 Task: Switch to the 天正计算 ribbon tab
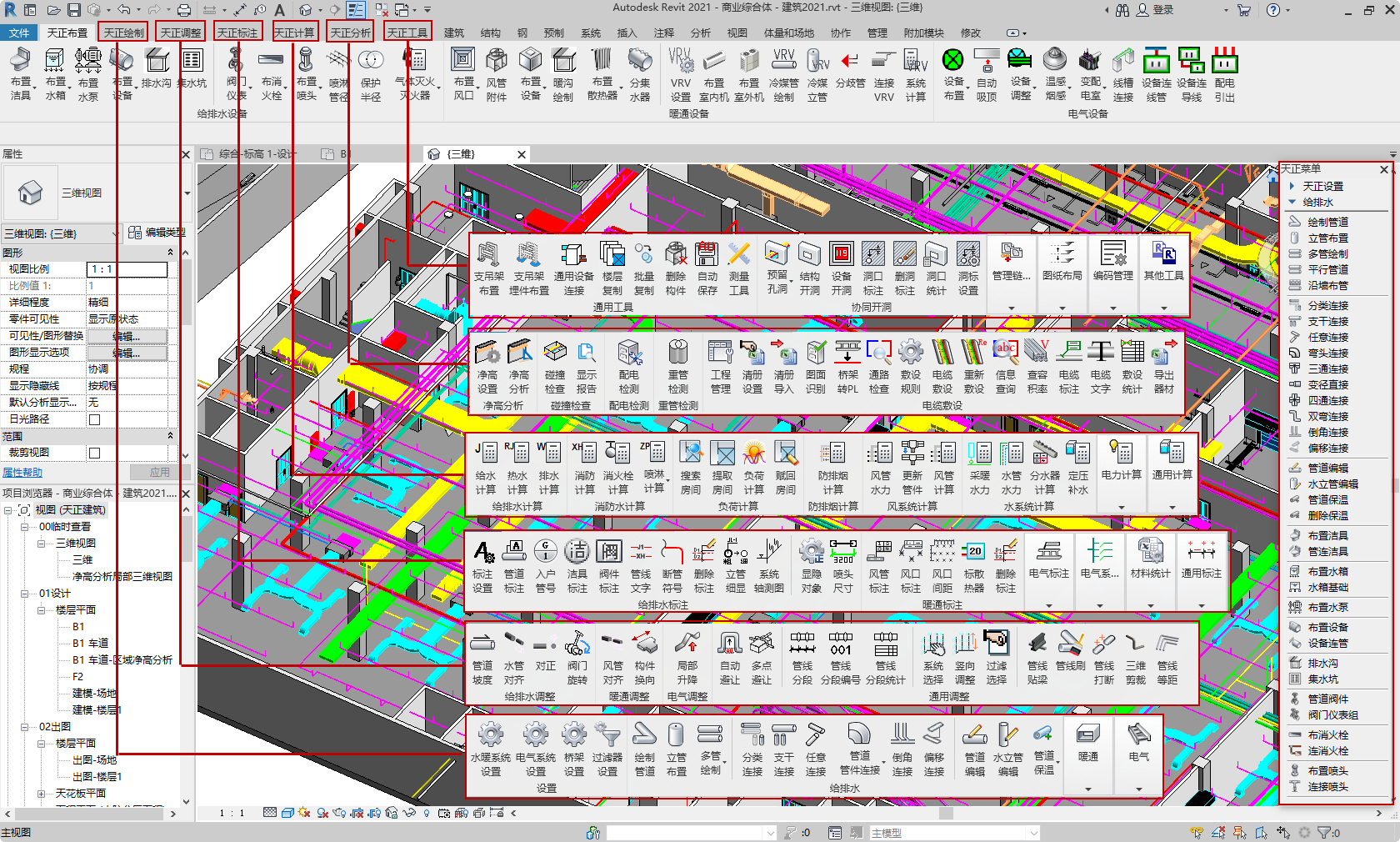[x=294, y=33]
